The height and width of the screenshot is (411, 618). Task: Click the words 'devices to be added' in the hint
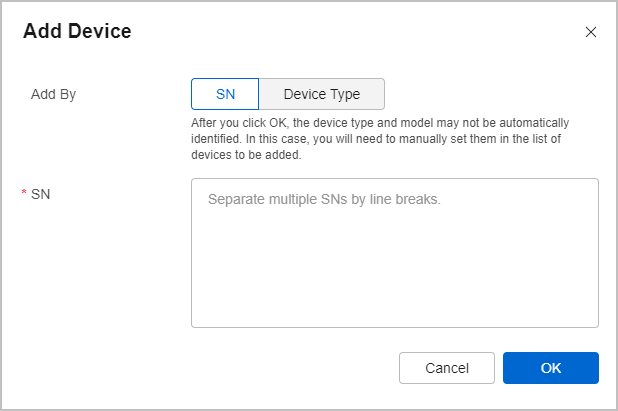(246, 155)
